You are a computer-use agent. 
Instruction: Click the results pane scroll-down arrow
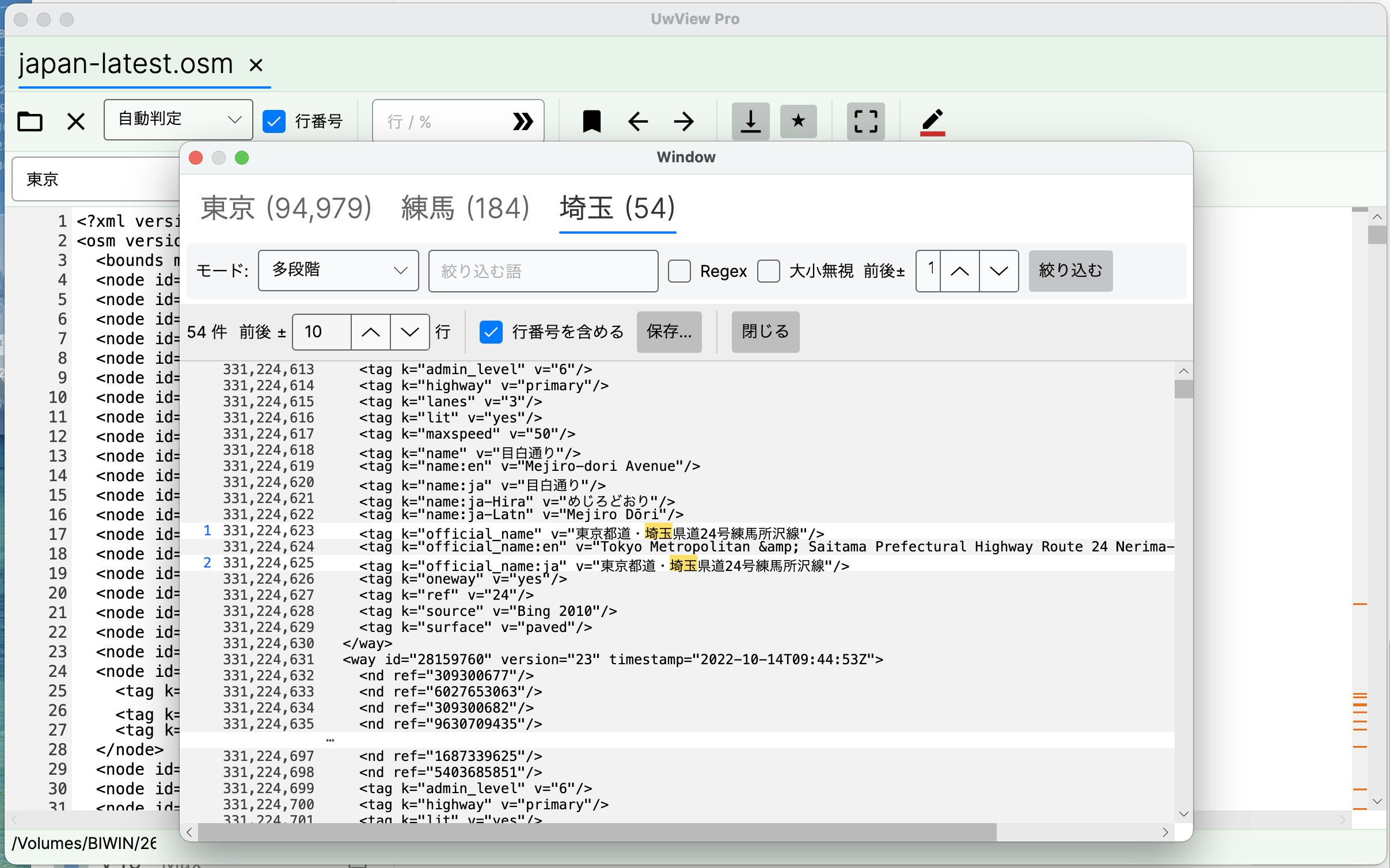pyautogui.click(x=1184, y=814)
